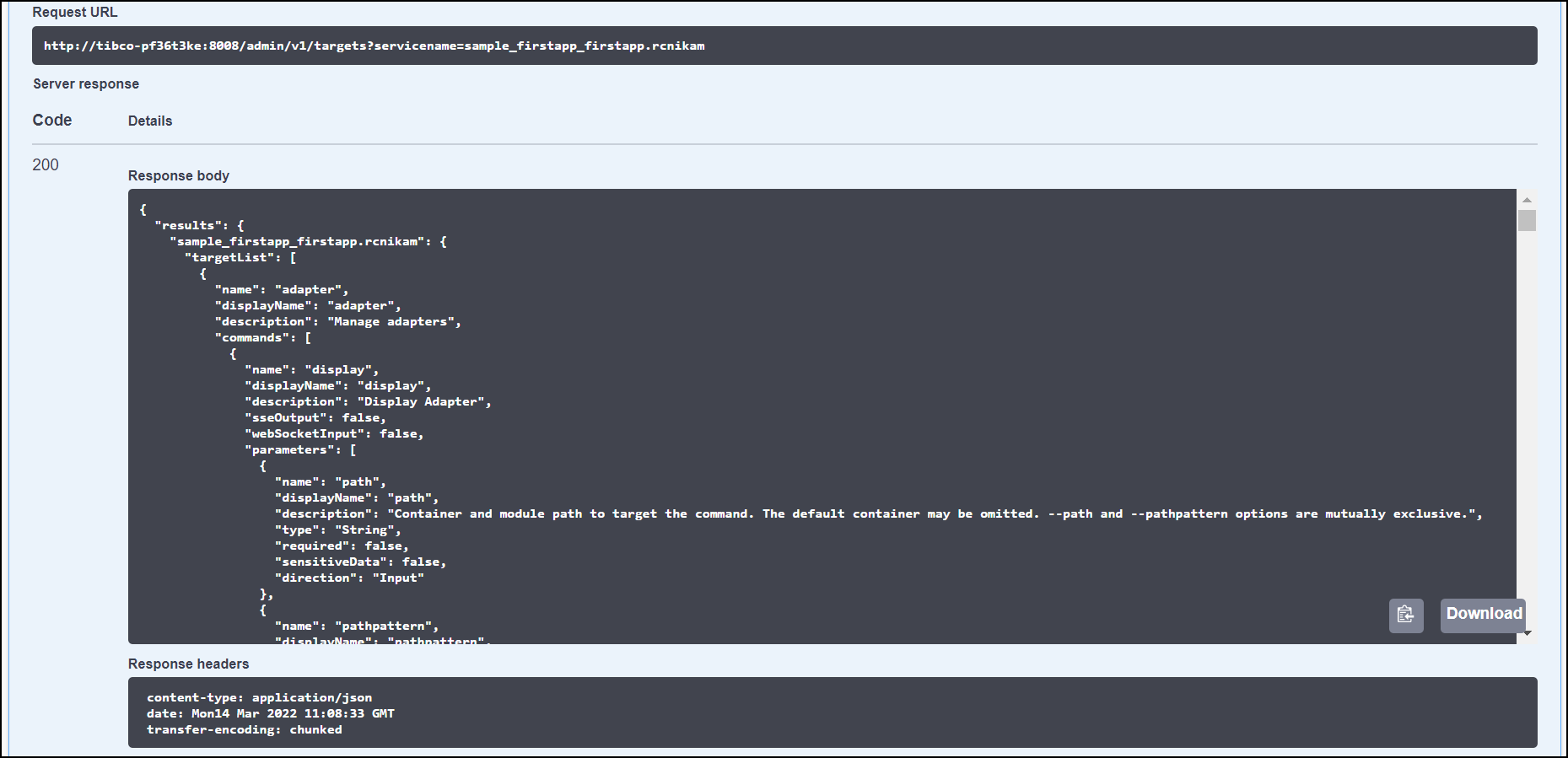Click the "Manage adapters" description line

pos(337,322)
